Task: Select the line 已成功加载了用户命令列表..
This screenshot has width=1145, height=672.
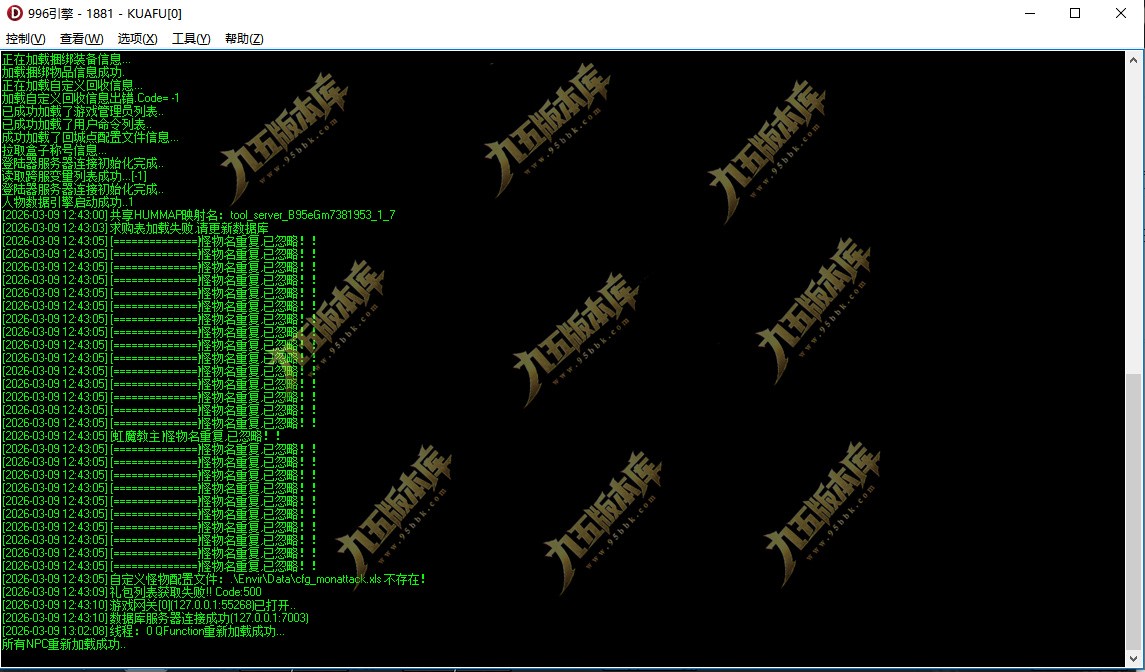Action: click(77, 124)
